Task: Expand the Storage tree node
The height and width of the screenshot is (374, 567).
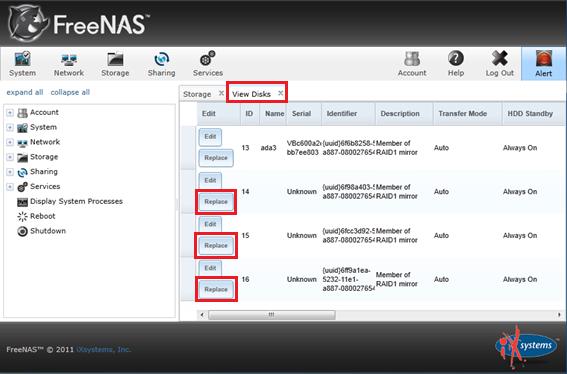Action: (x=10, y=157)
